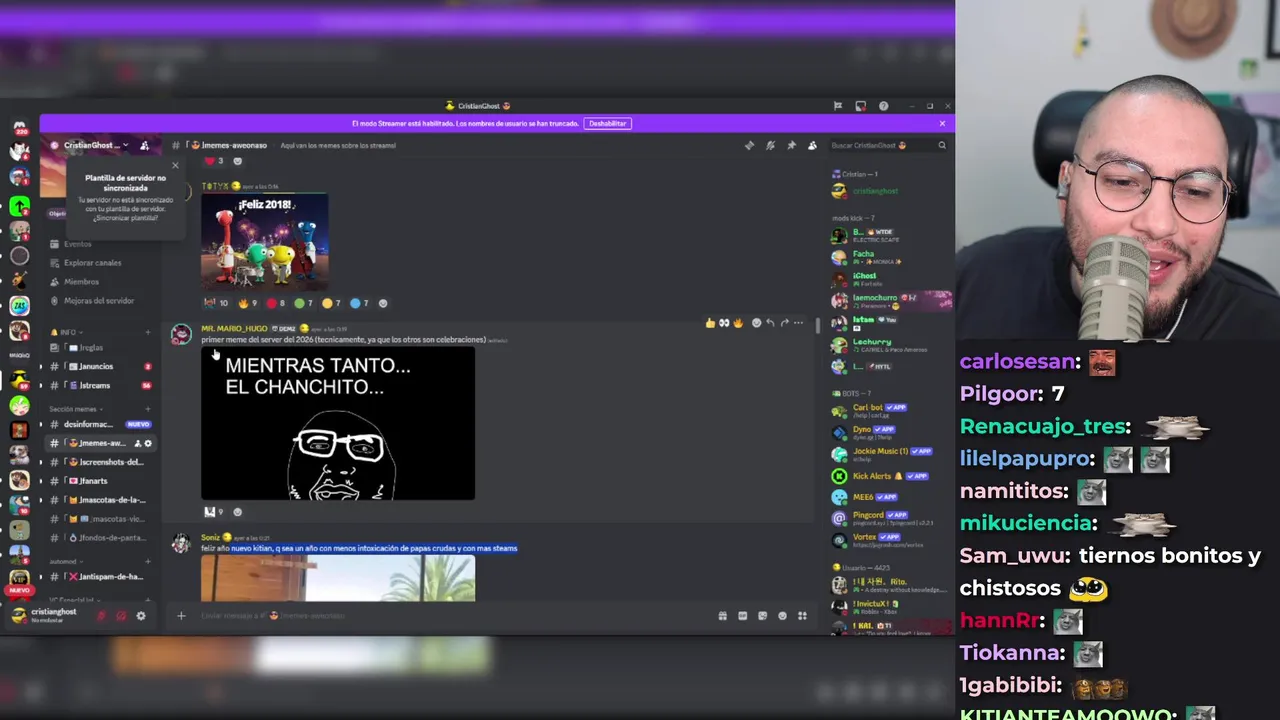Viewport: 1280px width, 720px height.
Task: Click the green circle reaction on Feliz 2018
Action: [303, 303]
